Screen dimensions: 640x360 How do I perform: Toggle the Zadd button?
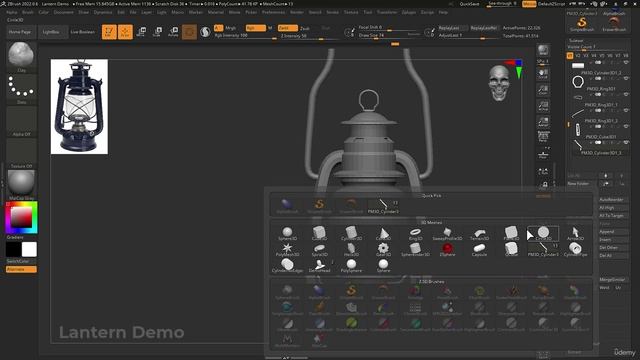(288, 28)
